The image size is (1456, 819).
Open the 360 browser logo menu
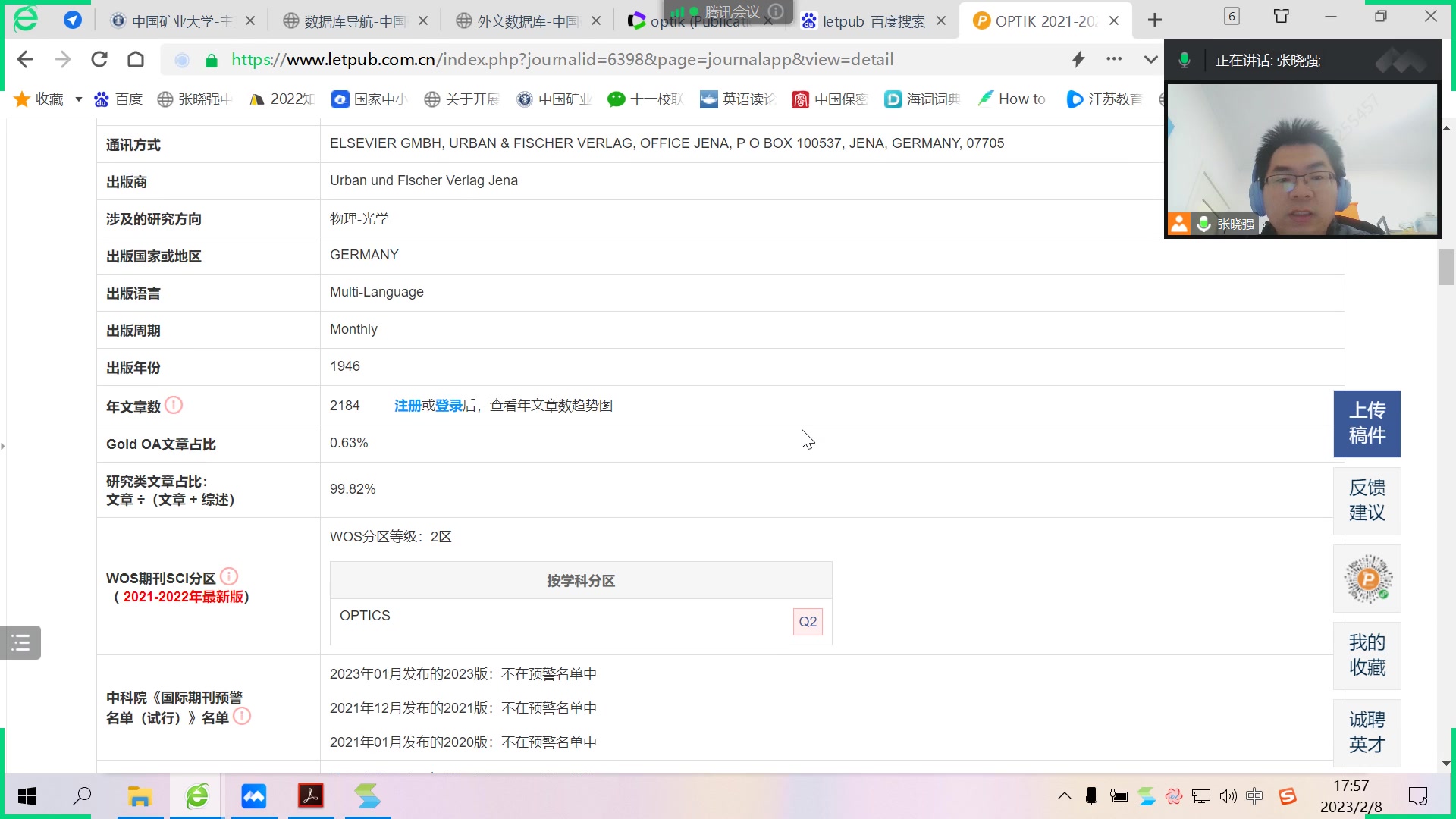point(25,19)
